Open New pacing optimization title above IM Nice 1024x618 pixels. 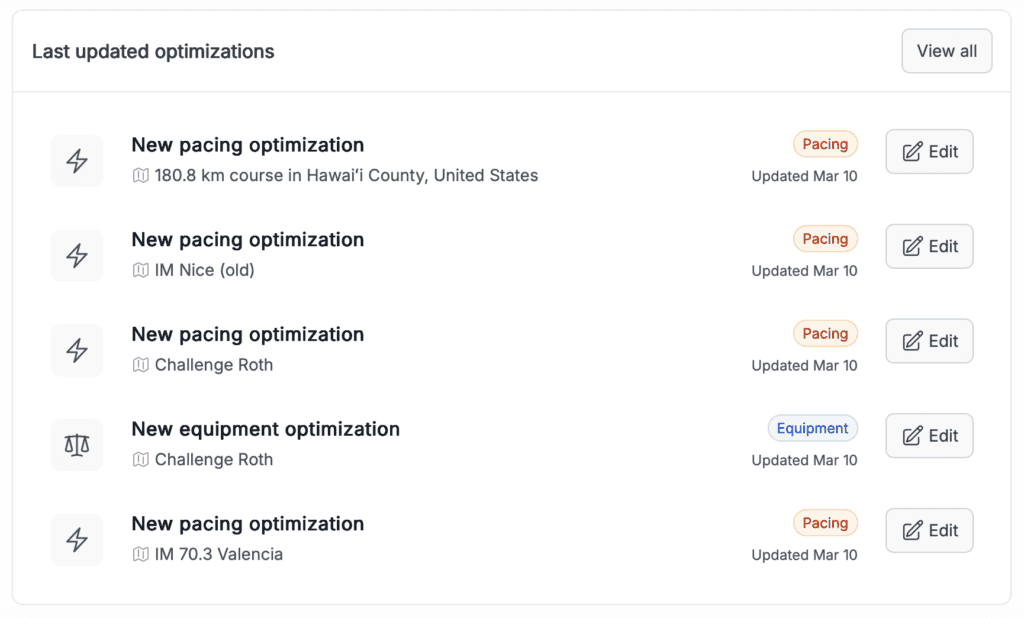(248, 240)
